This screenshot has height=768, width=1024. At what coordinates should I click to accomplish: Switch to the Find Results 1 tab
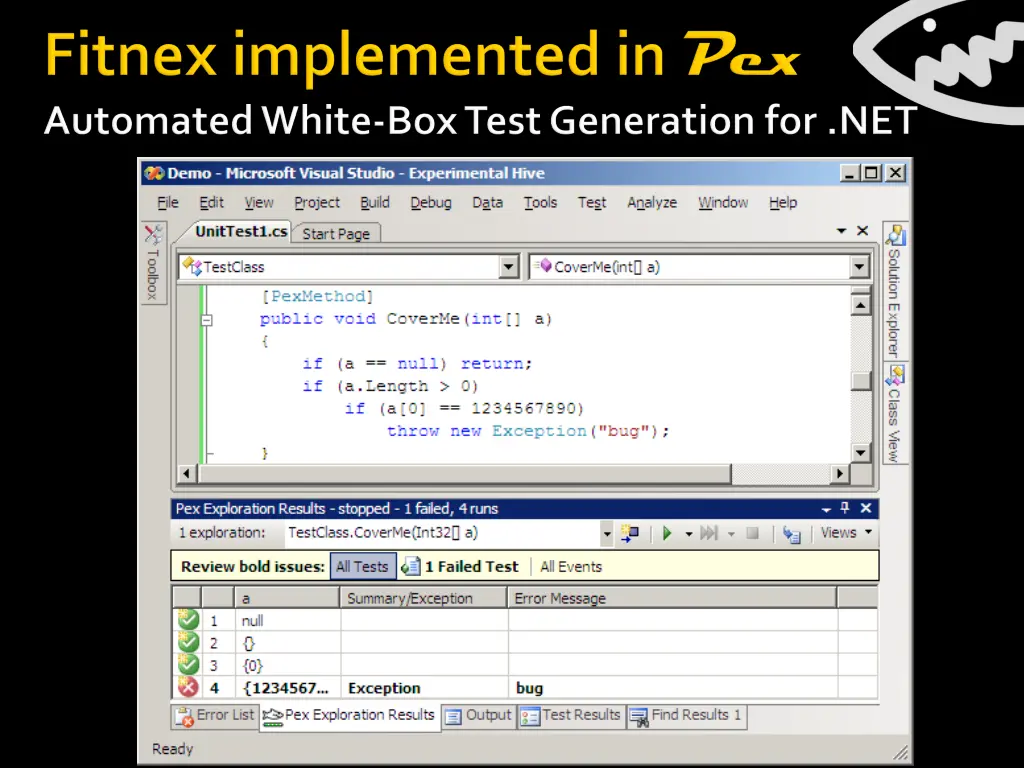pyautogui.click(x=686, y=716)
